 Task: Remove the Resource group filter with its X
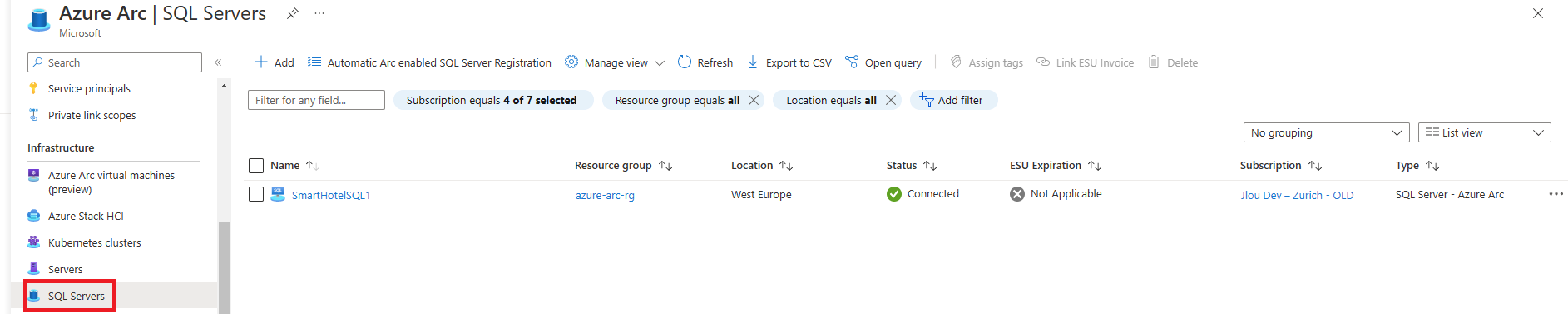754,100
